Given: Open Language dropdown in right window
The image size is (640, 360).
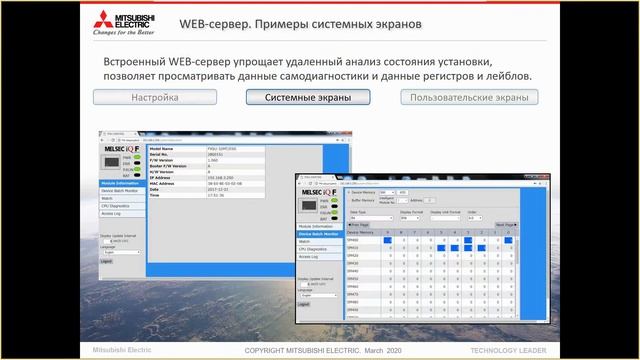Looking at the screenshot, I should coord(319,295).
